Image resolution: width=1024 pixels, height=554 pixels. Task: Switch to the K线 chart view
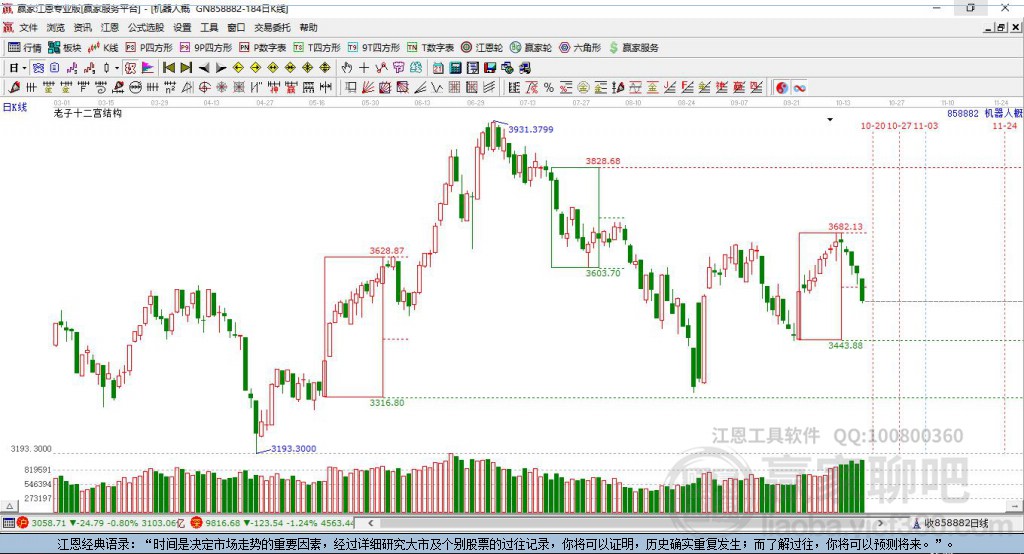103,48
